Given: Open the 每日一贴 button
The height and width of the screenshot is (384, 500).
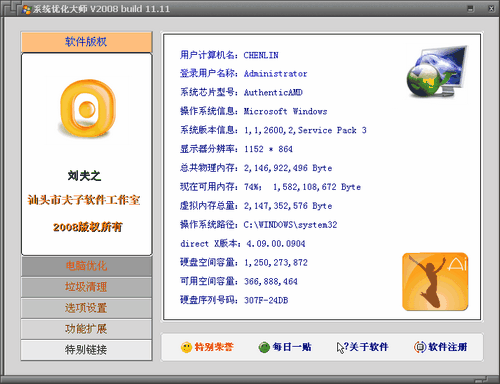Looking at the screenshot, I should pyautogui.click(x=285, y=347).
